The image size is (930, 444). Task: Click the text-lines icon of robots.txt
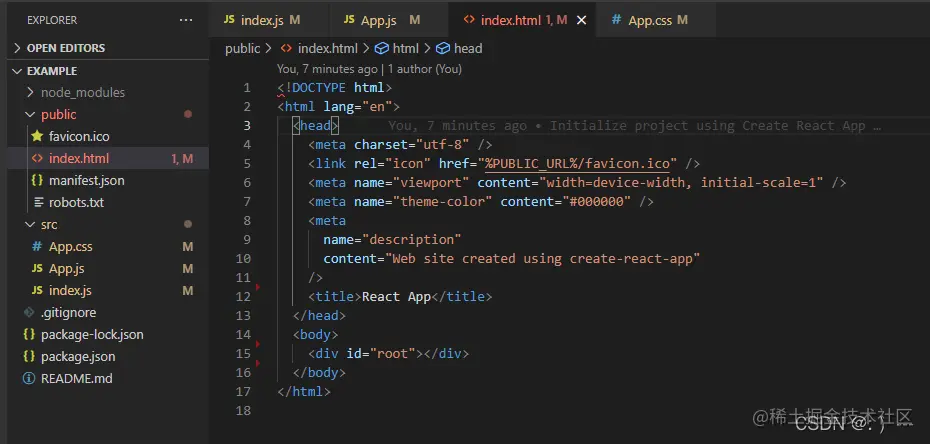tap(38, 202)
